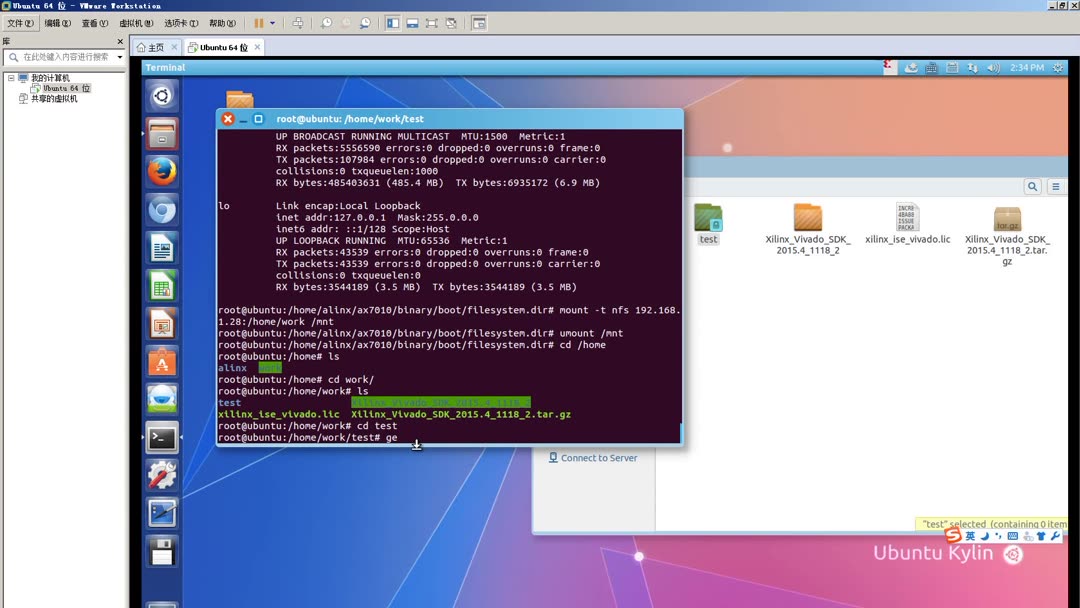The height and width of the screenshot is (608, 1080).
Task: Click the library search input field
Action: 65,56
